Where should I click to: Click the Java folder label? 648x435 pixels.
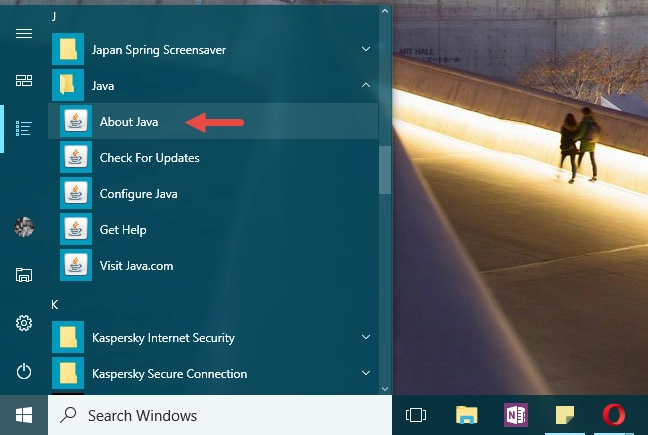click(x=103, y=86)
